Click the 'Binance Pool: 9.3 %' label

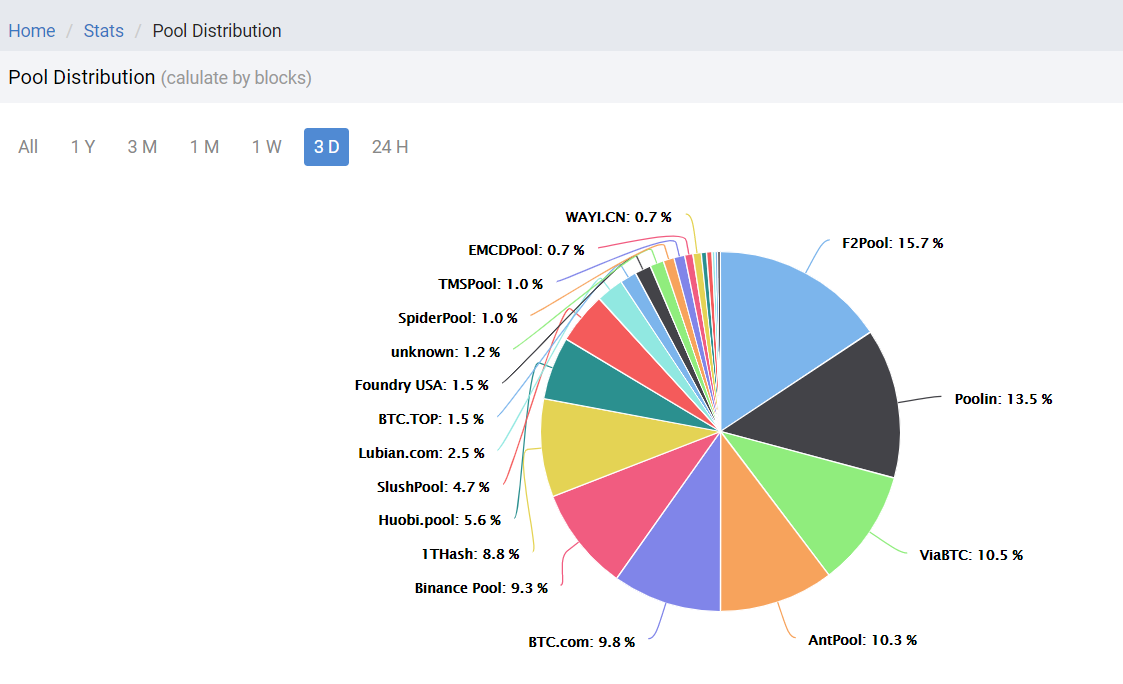[481, 588]
